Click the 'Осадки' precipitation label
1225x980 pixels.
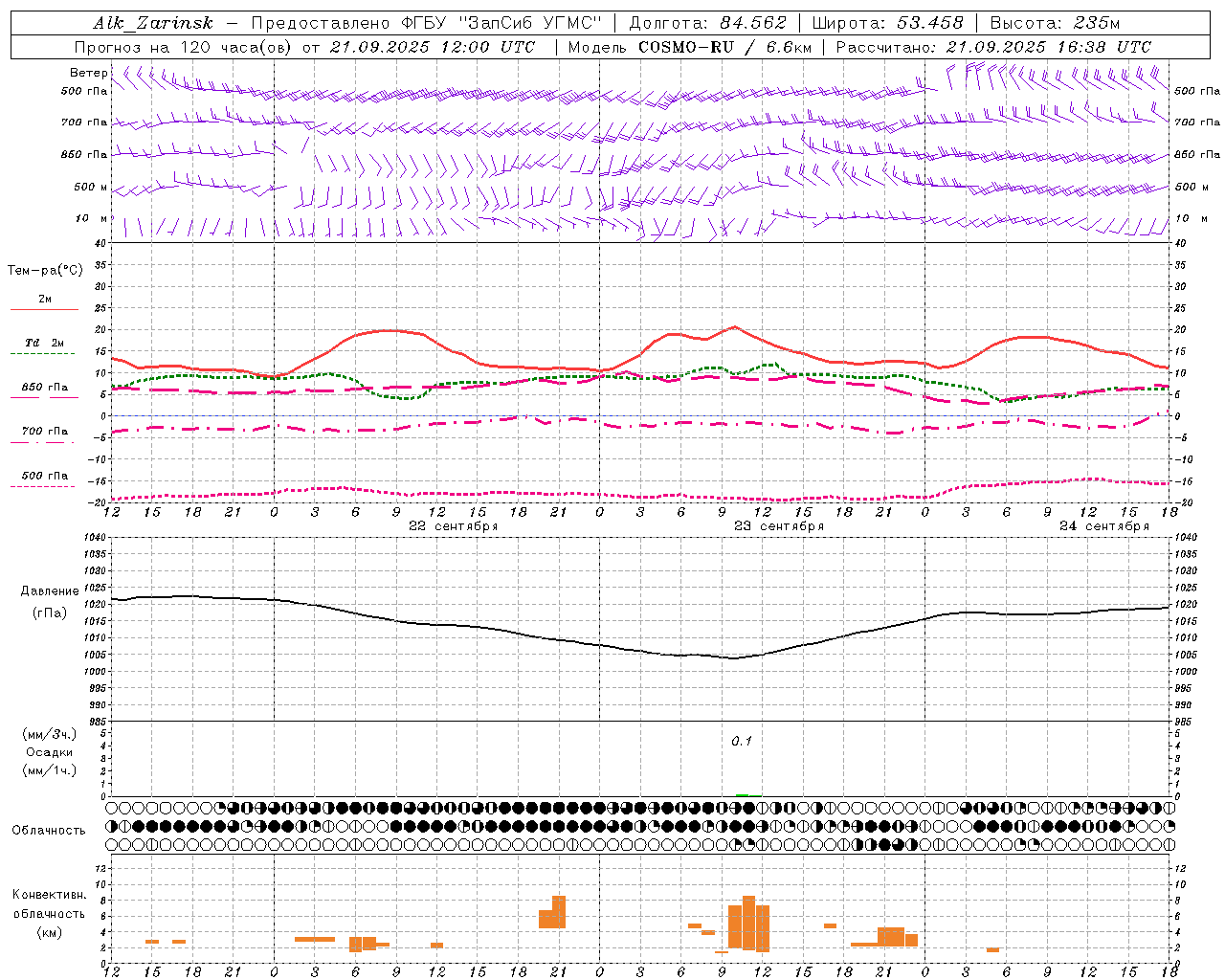click(50, 752)
